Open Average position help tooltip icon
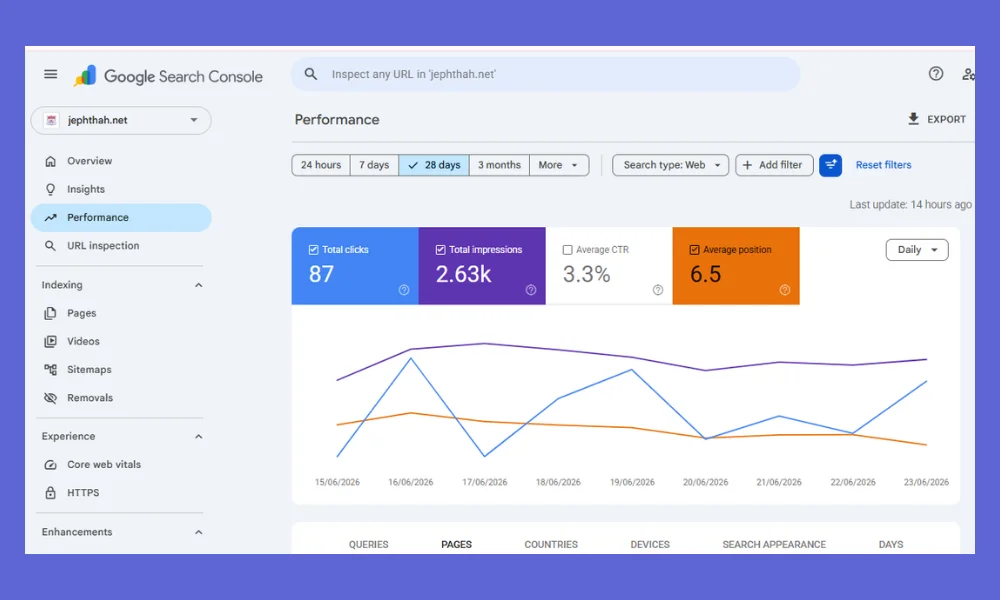Viewport: 1000px width, 600px height. [784, 290]
